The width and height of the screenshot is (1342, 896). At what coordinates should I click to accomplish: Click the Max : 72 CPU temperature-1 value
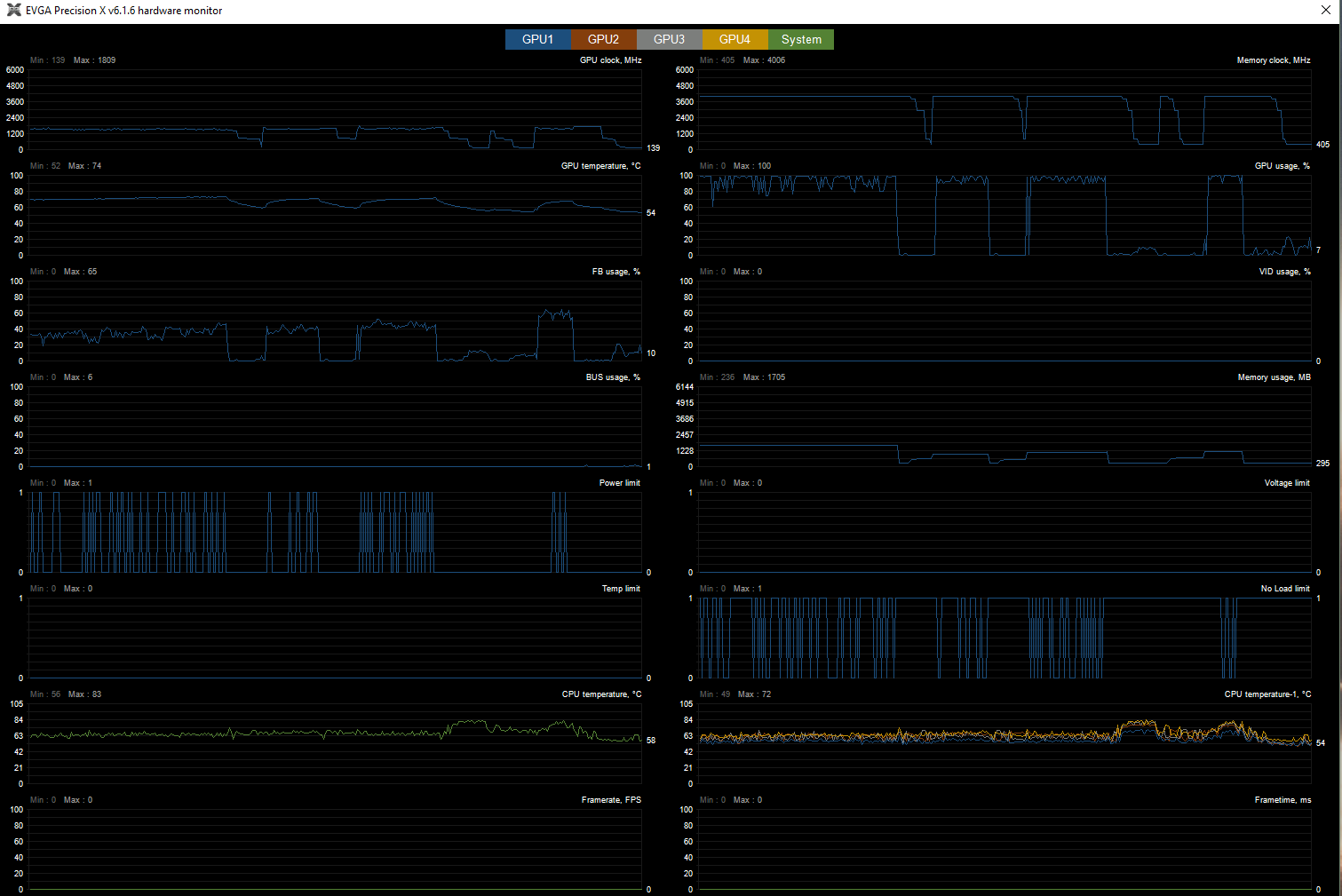(x=754, y=694)
